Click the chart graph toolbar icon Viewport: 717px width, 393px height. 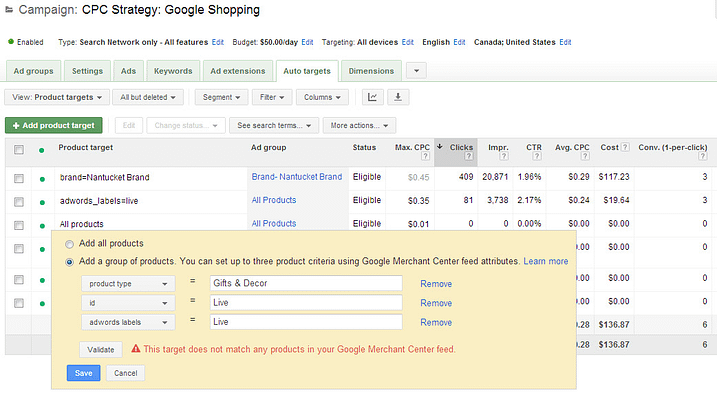point(373,97)
